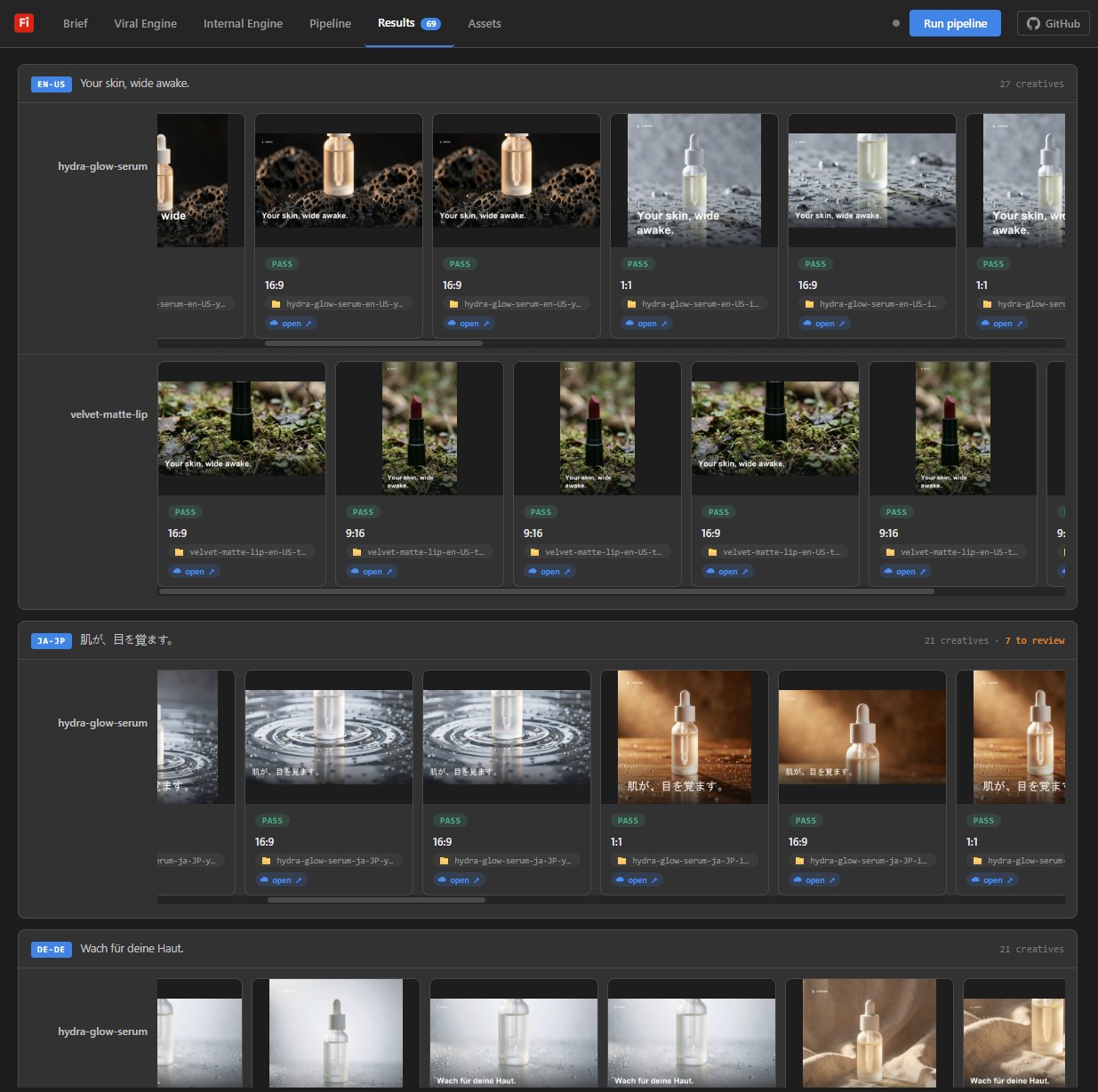This screenshot has width=1098, height=1092.
Task: Click the '27 creatives' count text
Action: pyautogui.click(x=1031, y=84)
